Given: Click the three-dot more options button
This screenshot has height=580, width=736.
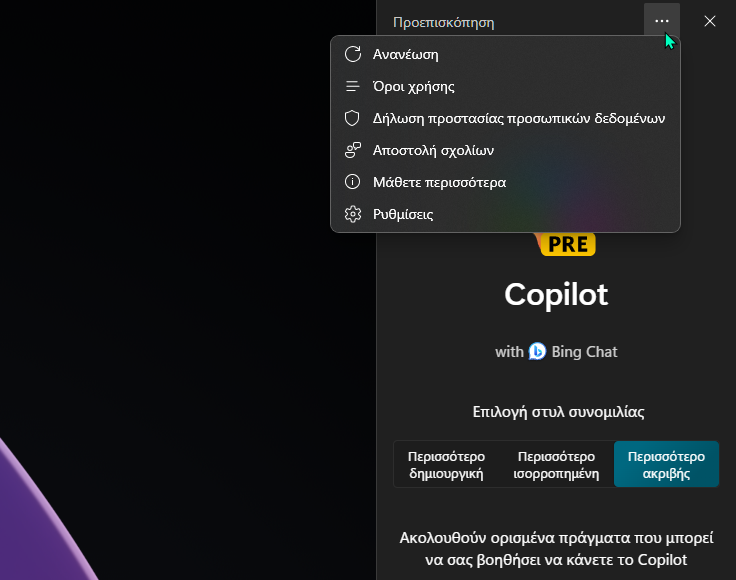Looking at the screenshot, I should point(662,21).
